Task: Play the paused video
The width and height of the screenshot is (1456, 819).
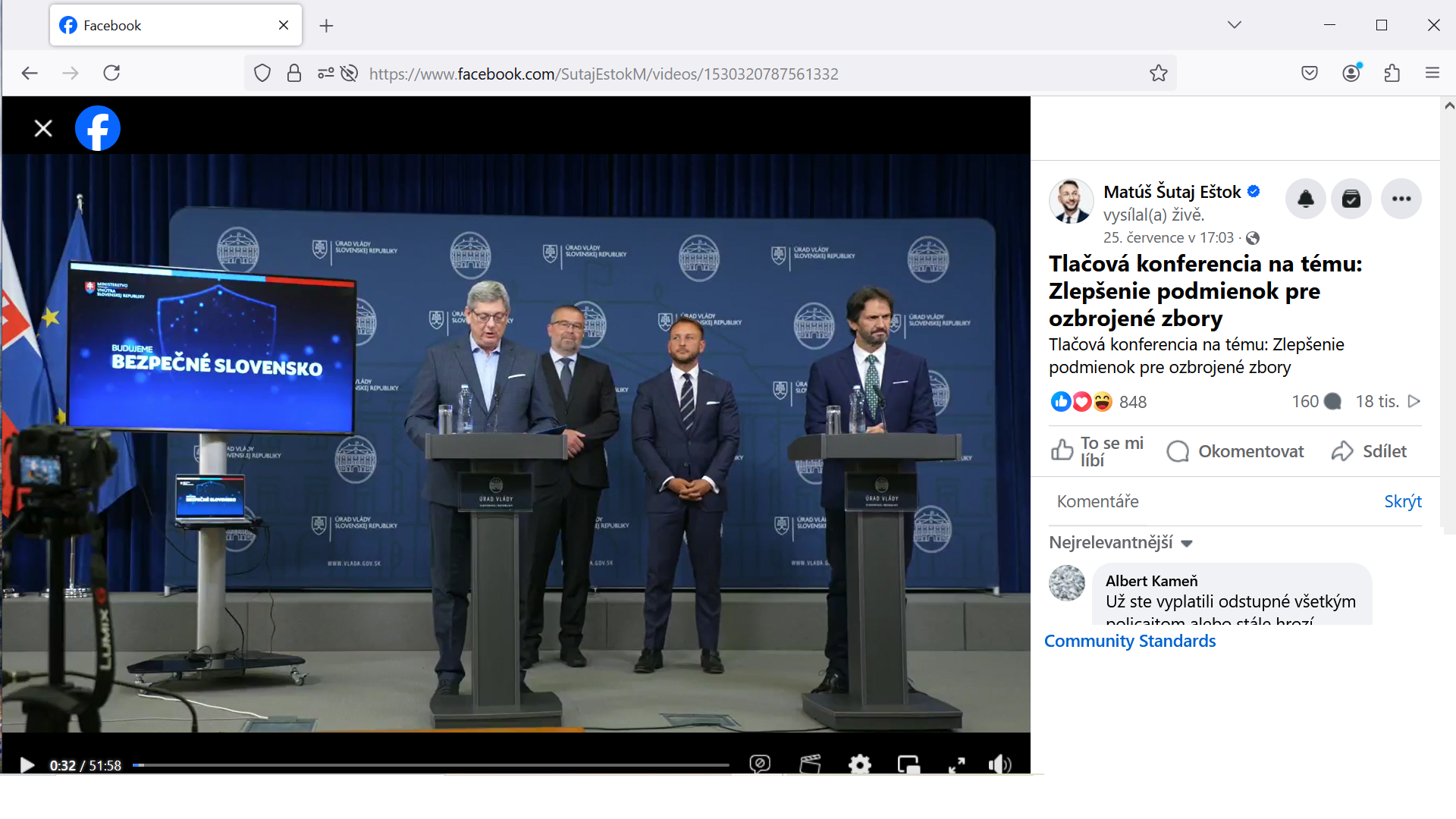Action: 27,765
